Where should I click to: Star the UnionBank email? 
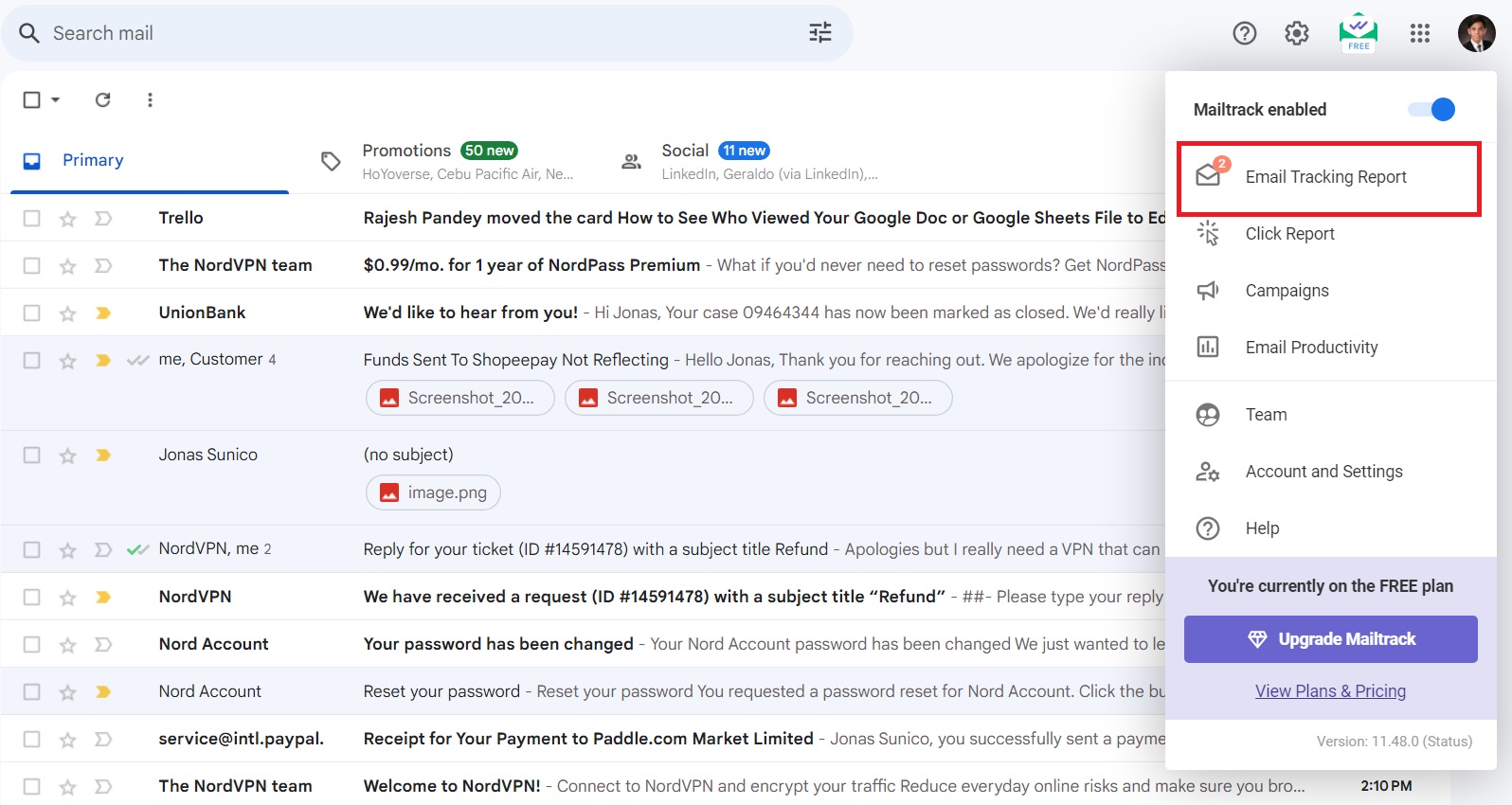(67, 313)
